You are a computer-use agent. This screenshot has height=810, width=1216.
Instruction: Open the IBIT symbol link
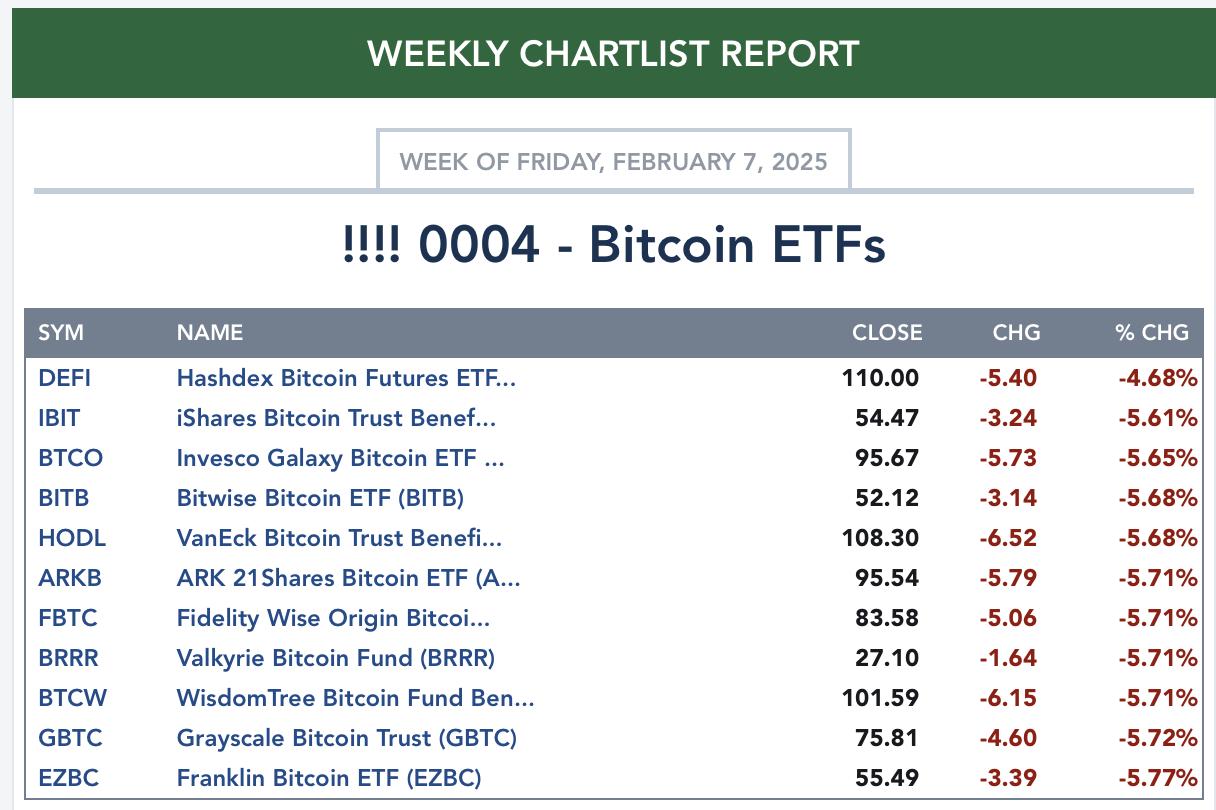pos(59,418)
